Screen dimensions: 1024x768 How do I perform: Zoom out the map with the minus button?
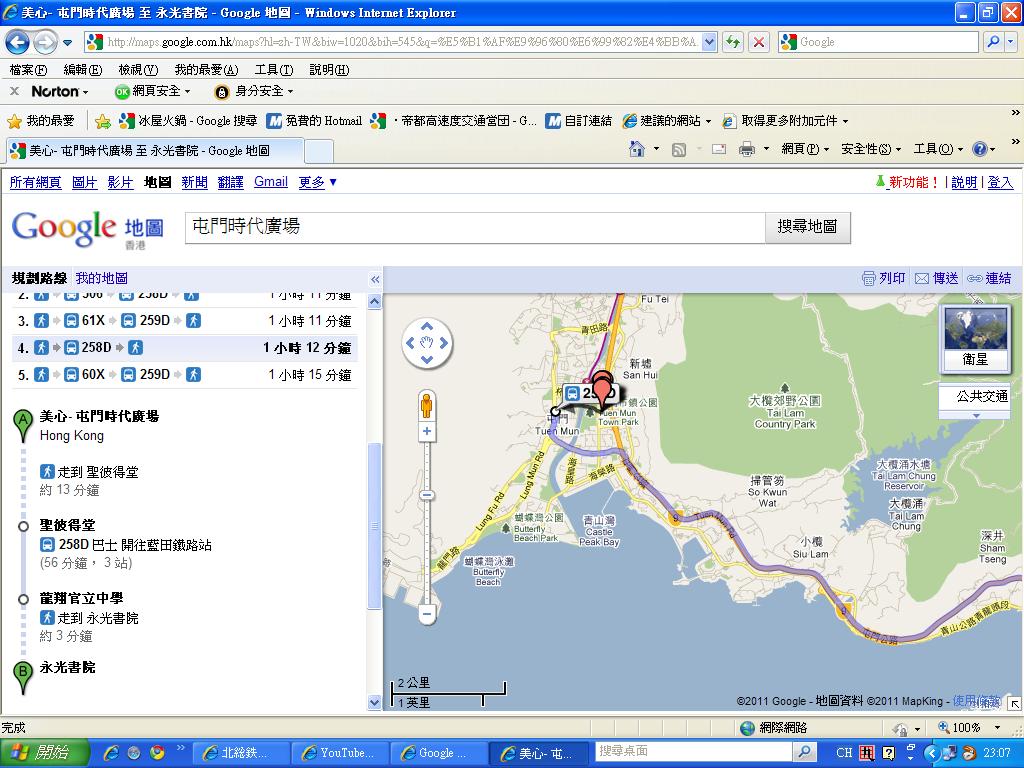427,613
